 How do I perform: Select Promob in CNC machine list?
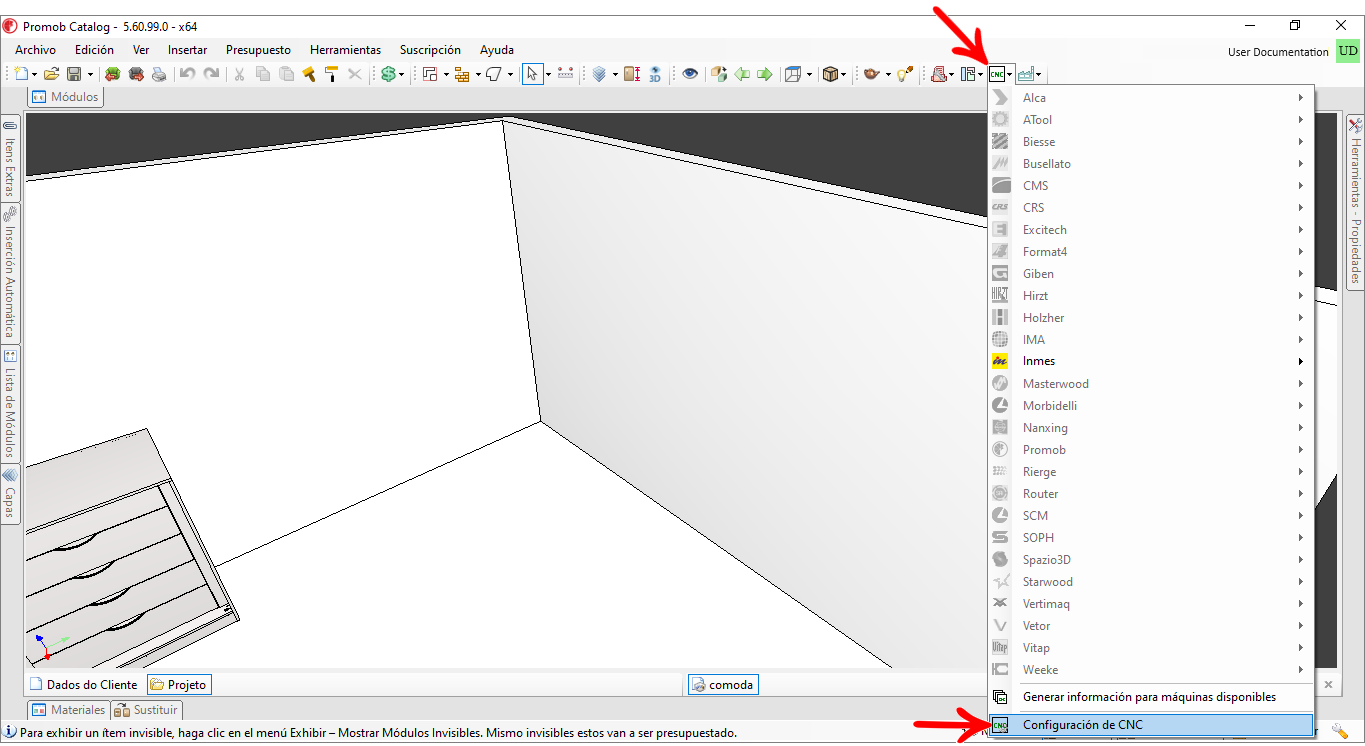click(1150, 450)
